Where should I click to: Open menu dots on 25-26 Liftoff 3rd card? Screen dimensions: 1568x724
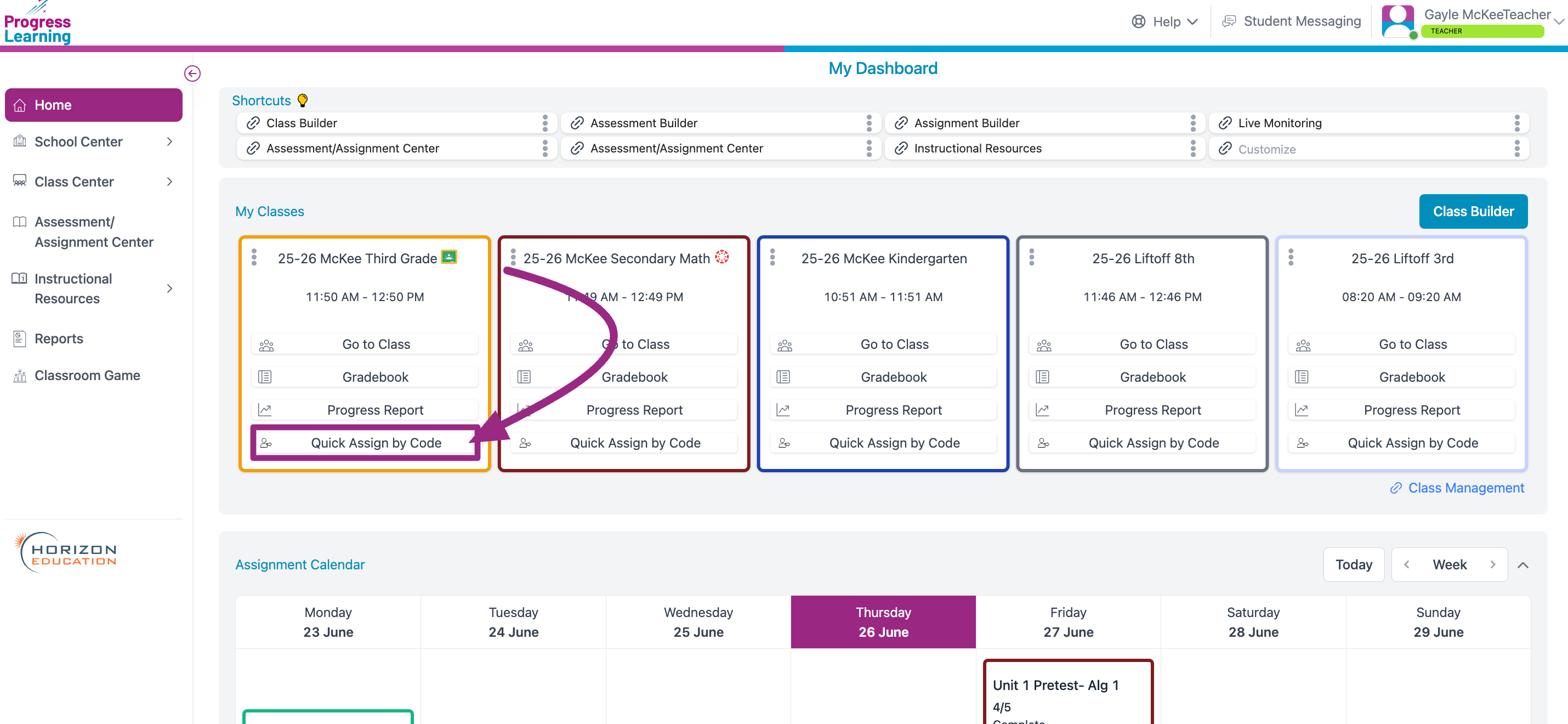1291,258
